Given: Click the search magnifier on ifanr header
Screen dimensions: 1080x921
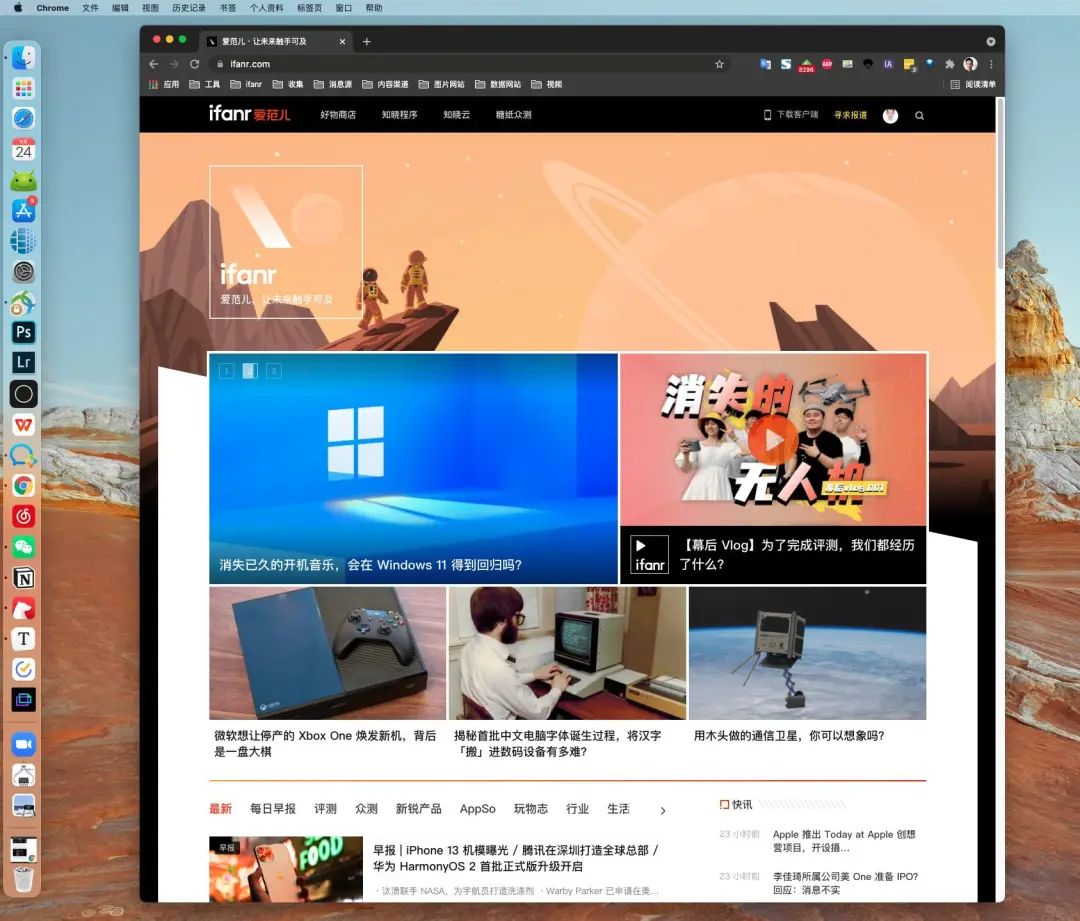Looking at the screenshot, I should click(920, 116).
